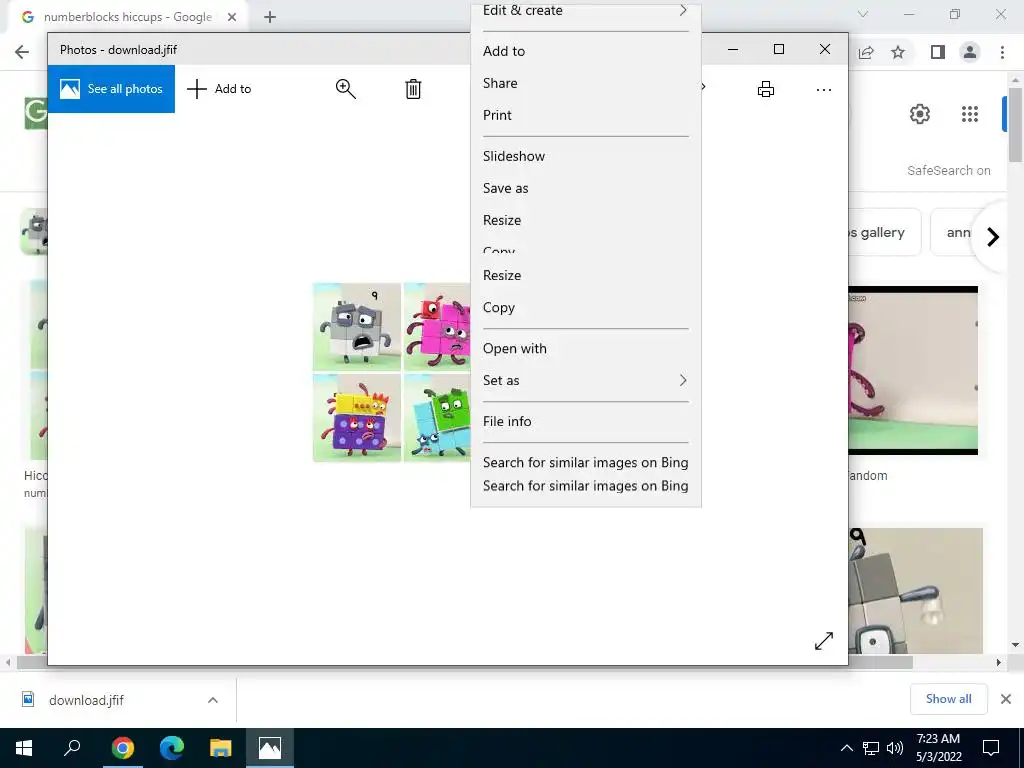This screenshot has width=1024, height=768.
Task: Open a new Chrome tab
Action: coord(270,17)
